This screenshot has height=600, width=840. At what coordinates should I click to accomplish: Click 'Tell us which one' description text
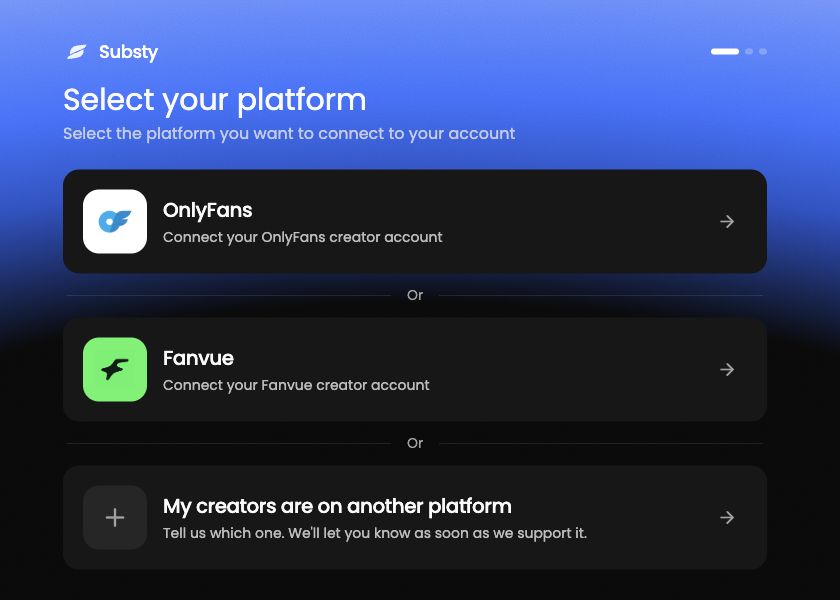coord(375,534)
